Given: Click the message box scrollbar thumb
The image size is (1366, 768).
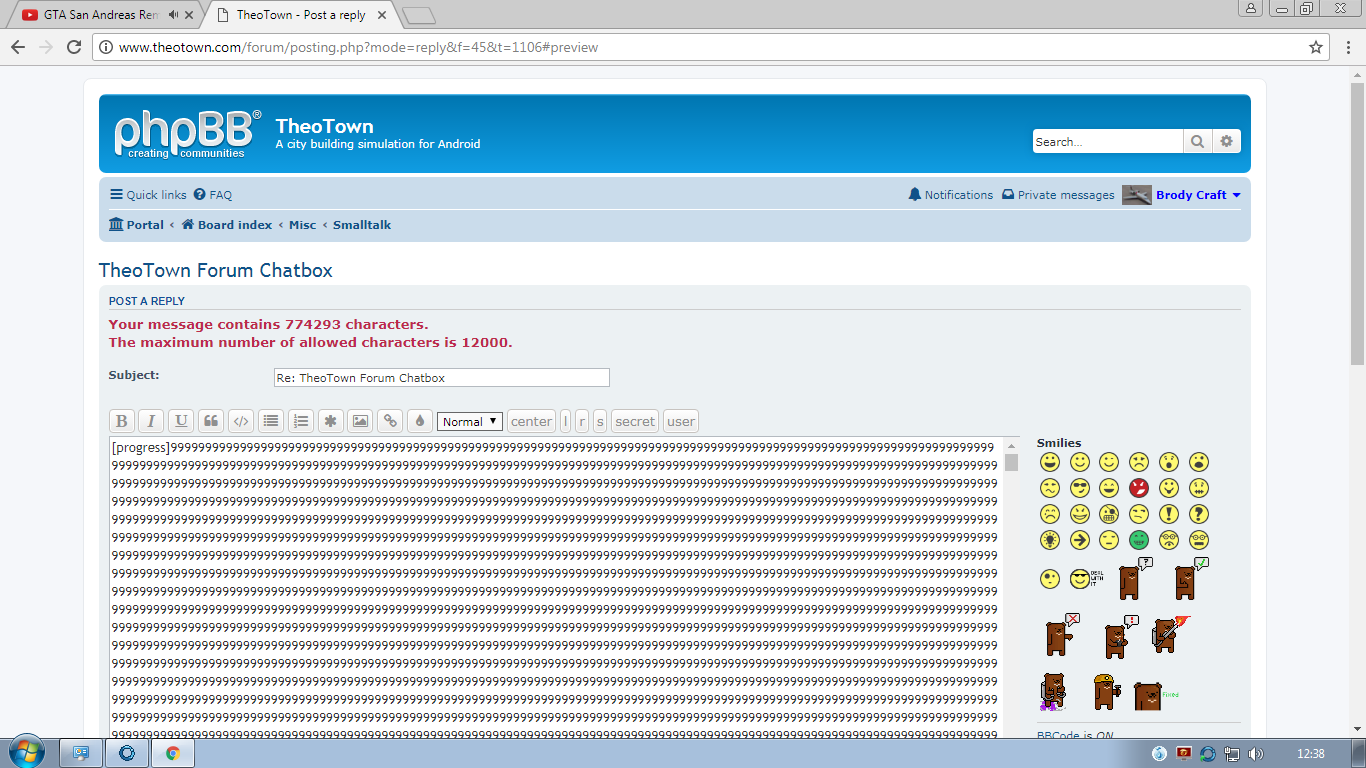Looking at the screenshot, I should point(1011,462).
